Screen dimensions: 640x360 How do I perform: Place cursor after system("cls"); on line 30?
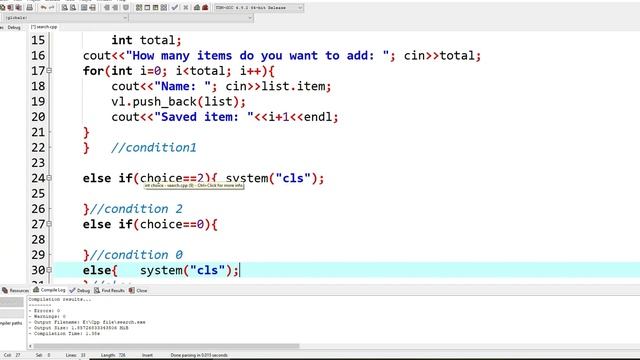tap(239, 270)
